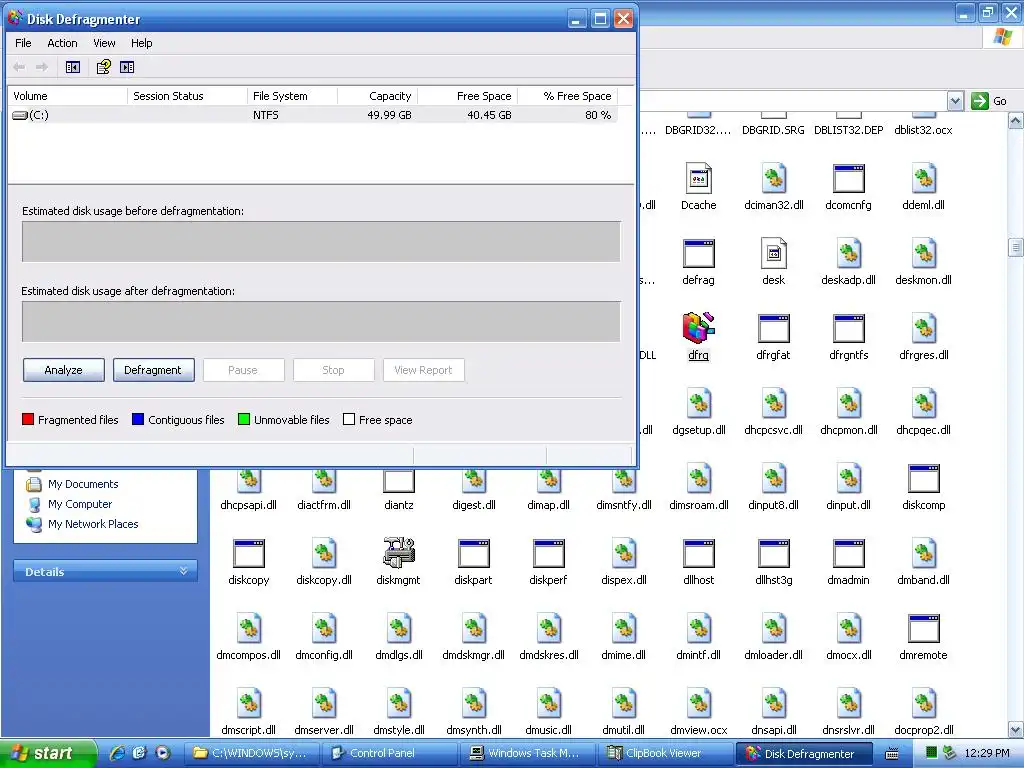Select the diskcopy application icon

[x=249, y=554]
